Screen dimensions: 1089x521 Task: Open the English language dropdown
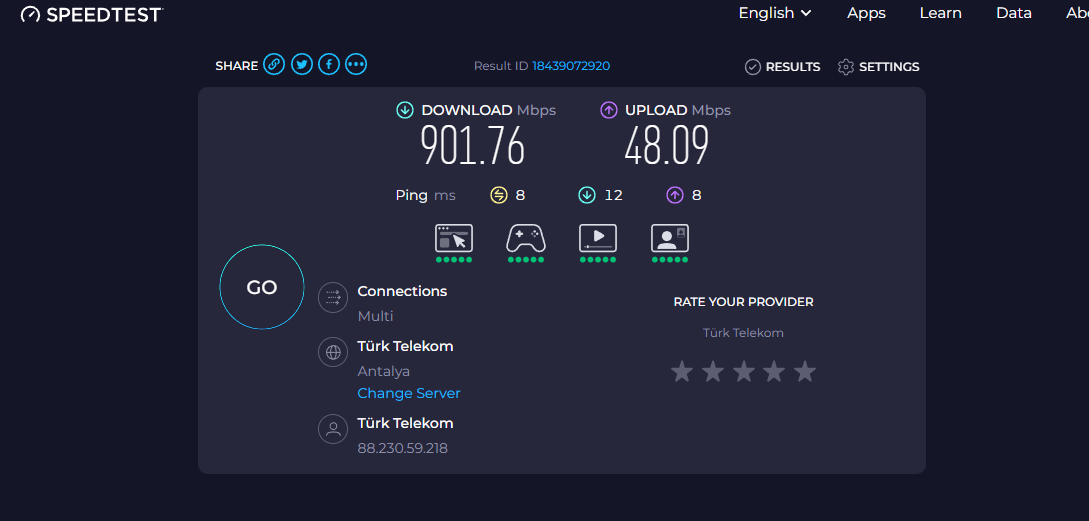775,13
